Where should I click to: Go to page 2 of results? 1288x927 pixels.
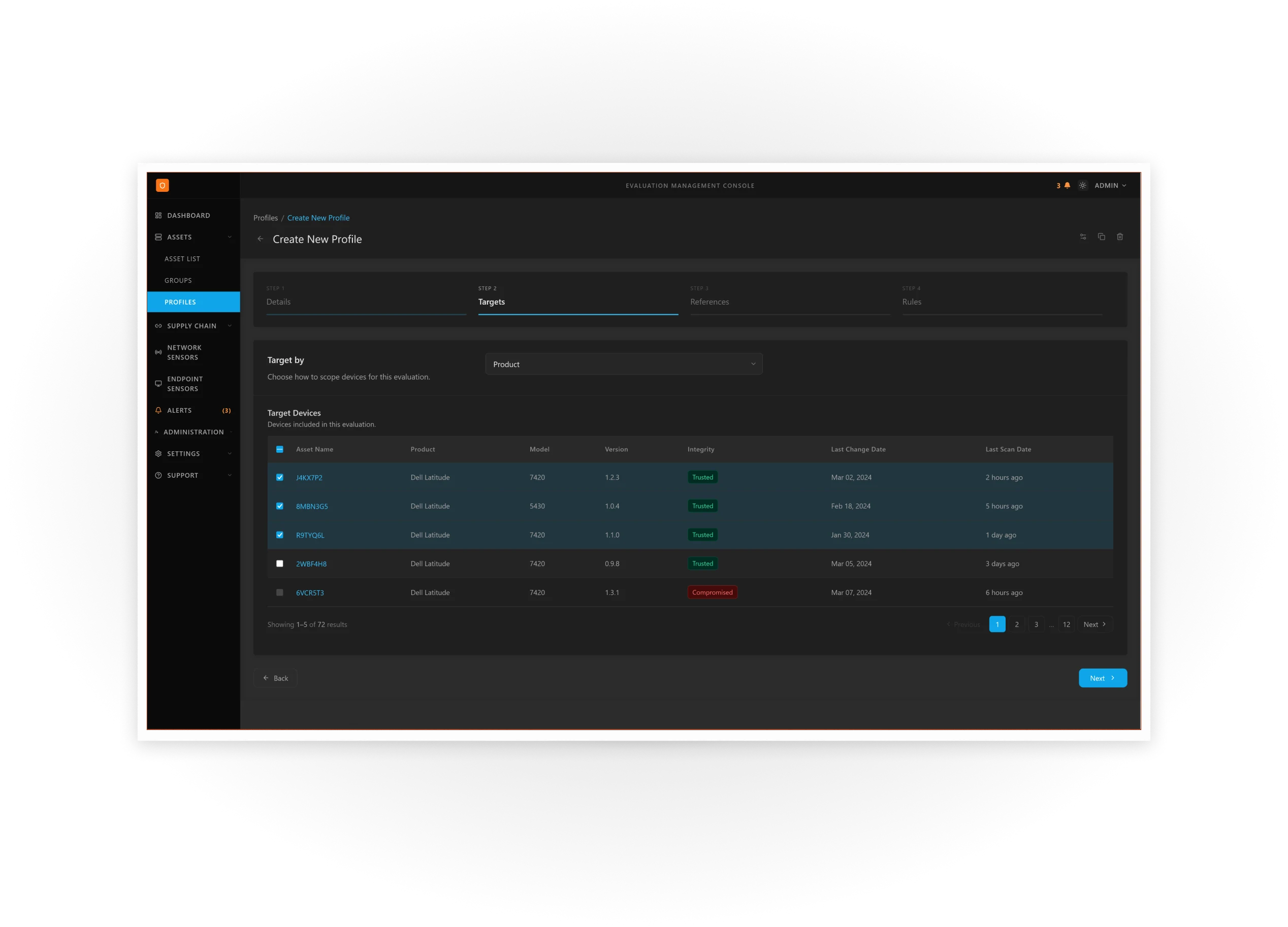coord(1017,624)
